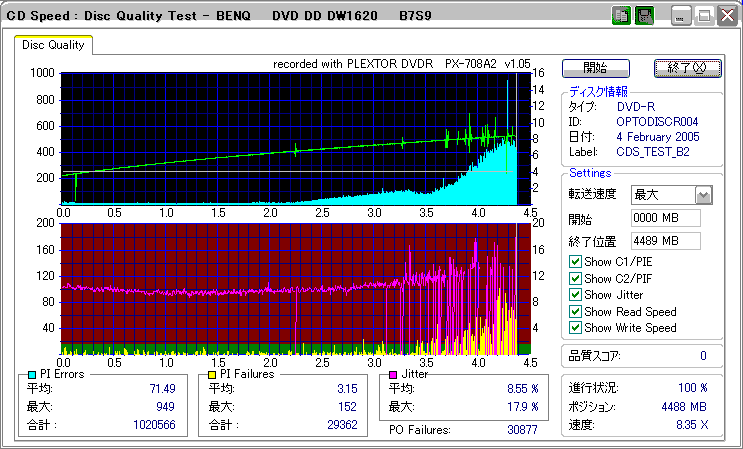Click the disabled maximize window button
The height and width of the screenshot is (449, 743).
tap(703, 16)
